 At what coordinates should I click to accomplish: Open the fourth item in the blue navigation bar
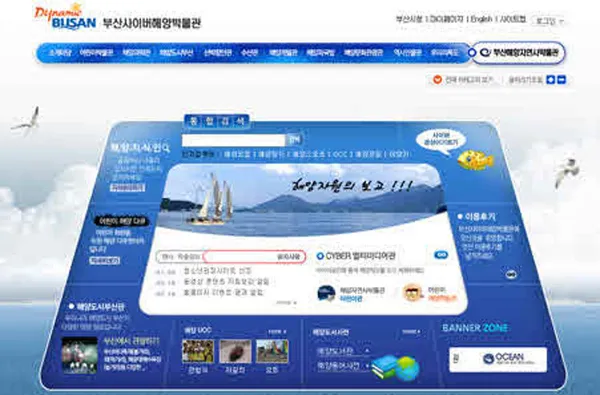176,52
